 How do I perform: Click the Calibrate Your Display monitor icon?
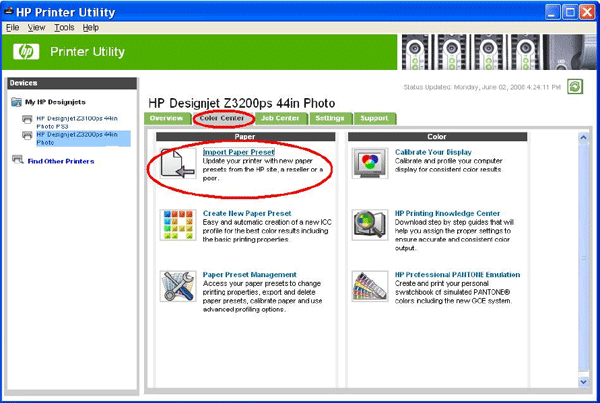pos(370,163)
